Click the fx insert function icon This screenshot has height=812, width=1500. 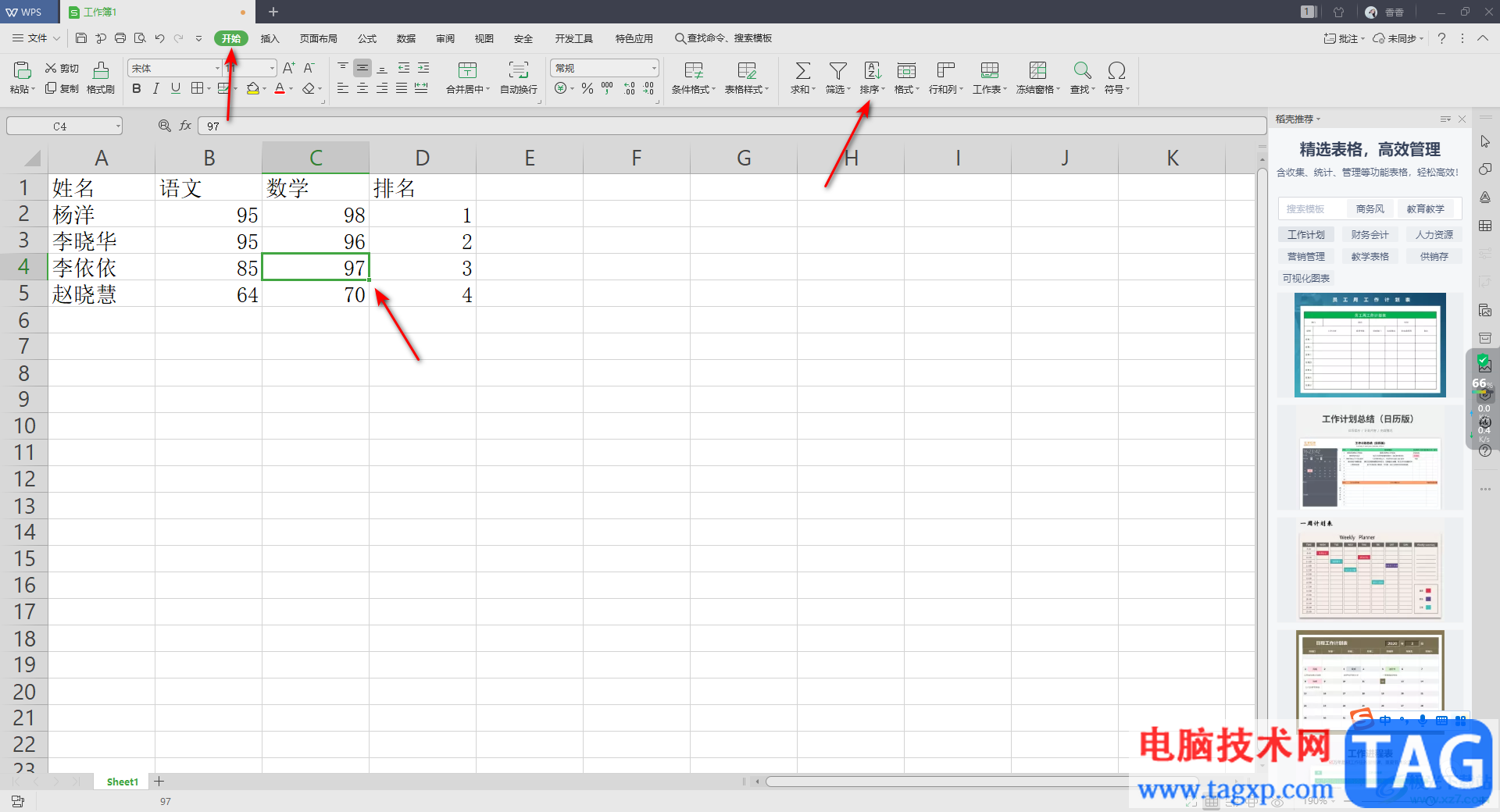pyautogui.click(x=185, y=126)
